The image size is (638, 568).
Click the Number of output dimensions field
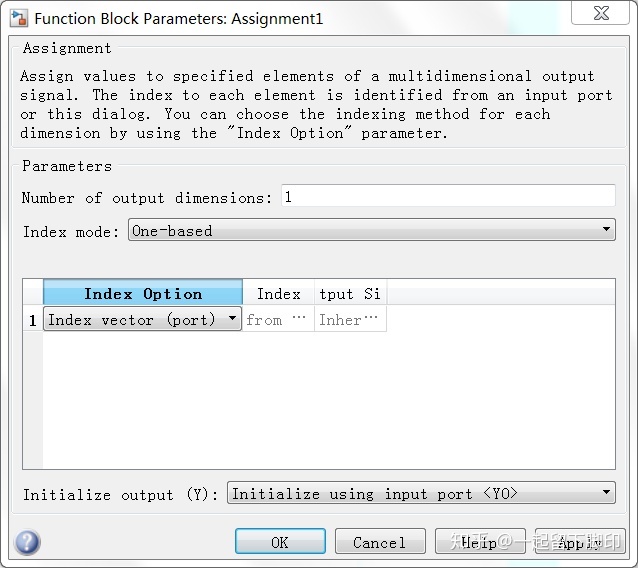click(x=448, y=196)
